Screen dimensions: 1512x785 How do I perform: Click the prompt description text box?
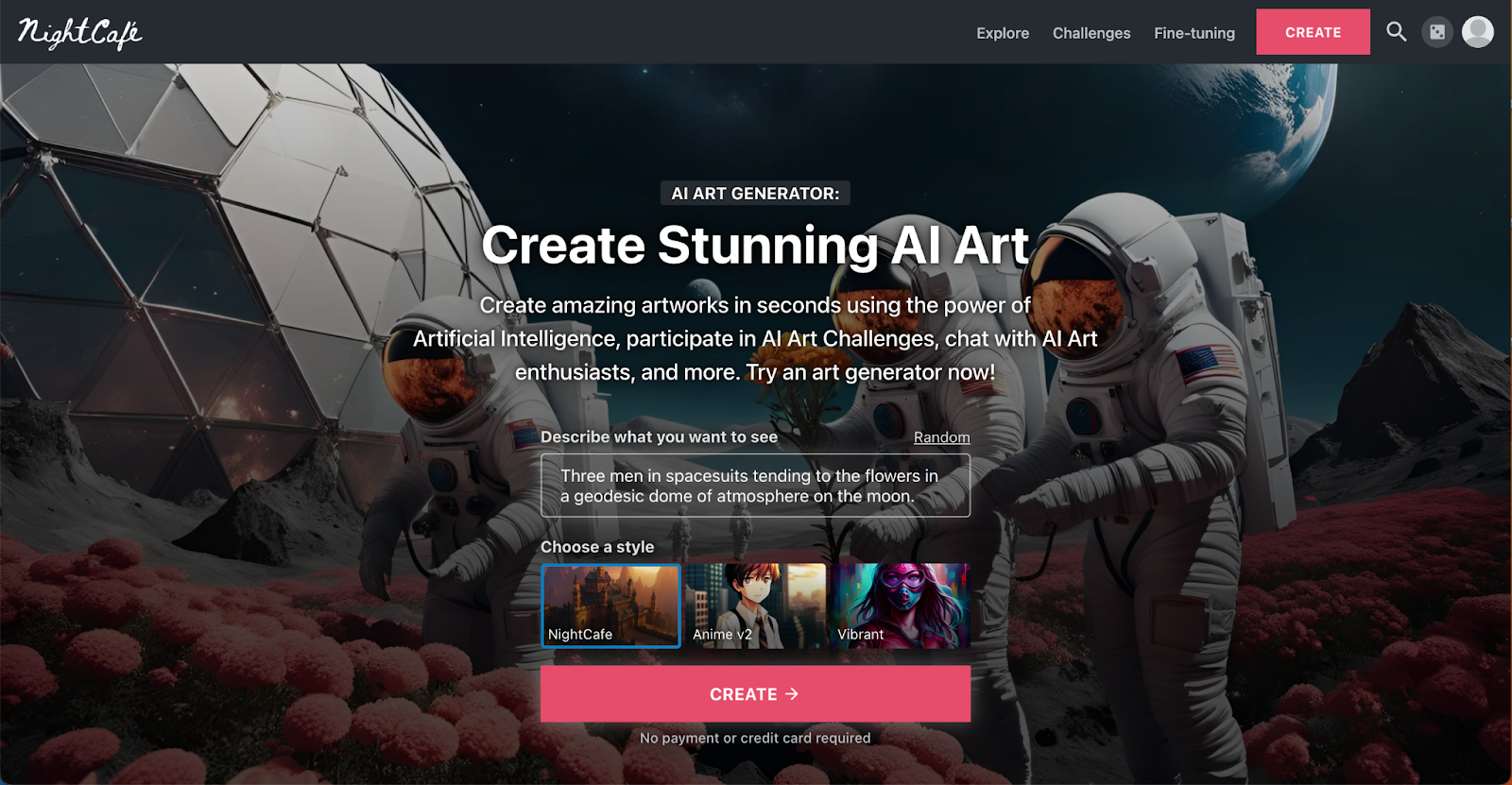click(x=755, y=486)
